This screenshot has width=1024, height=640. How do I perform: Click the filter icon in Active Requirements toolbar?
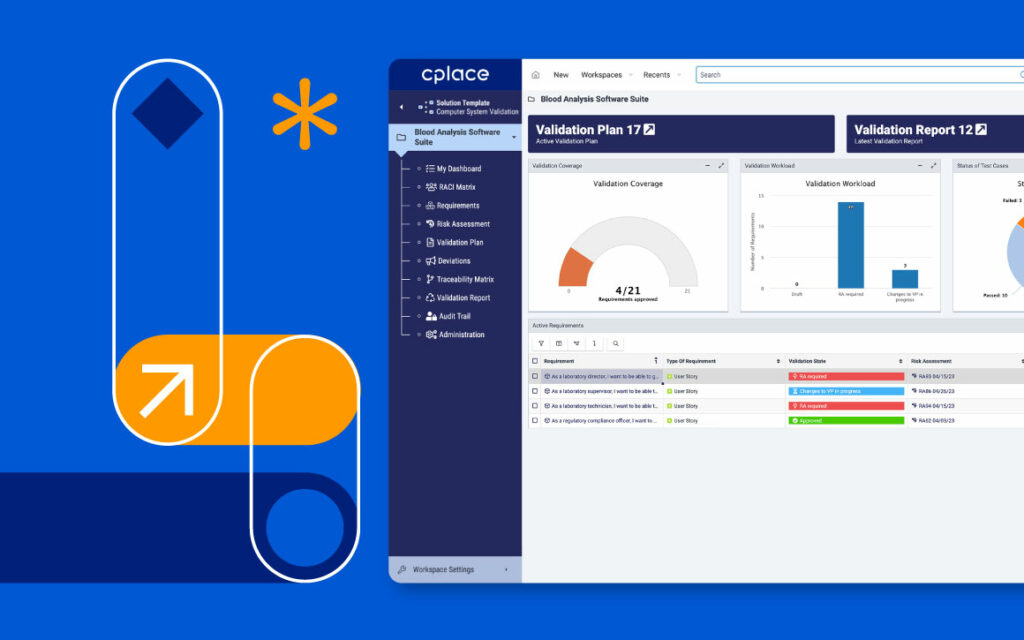(x=541, y=343)
